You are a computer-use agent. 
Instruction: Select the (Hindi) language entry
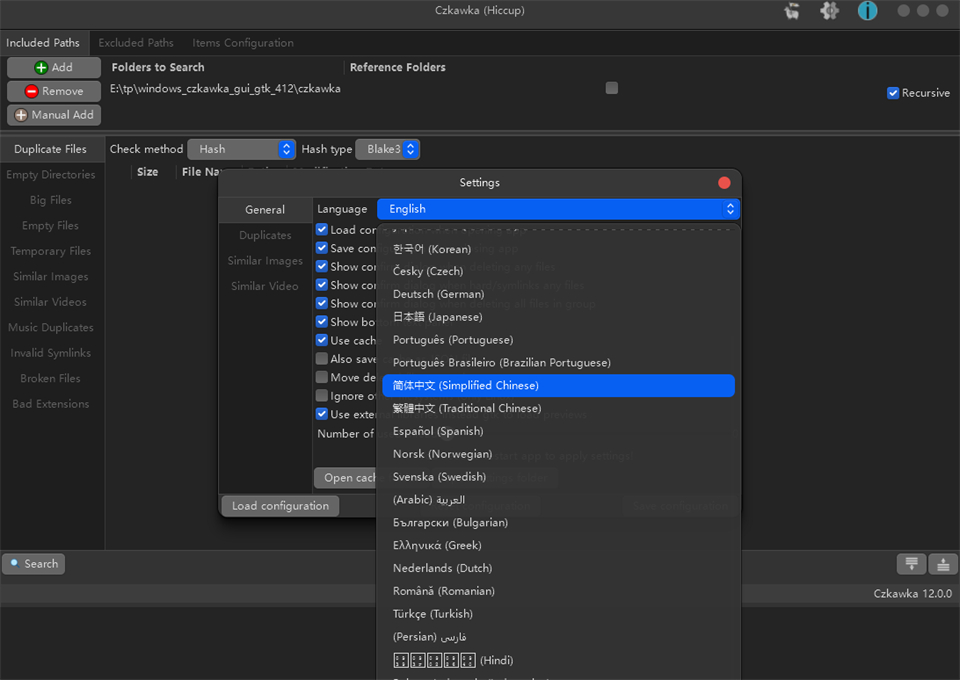558,660
